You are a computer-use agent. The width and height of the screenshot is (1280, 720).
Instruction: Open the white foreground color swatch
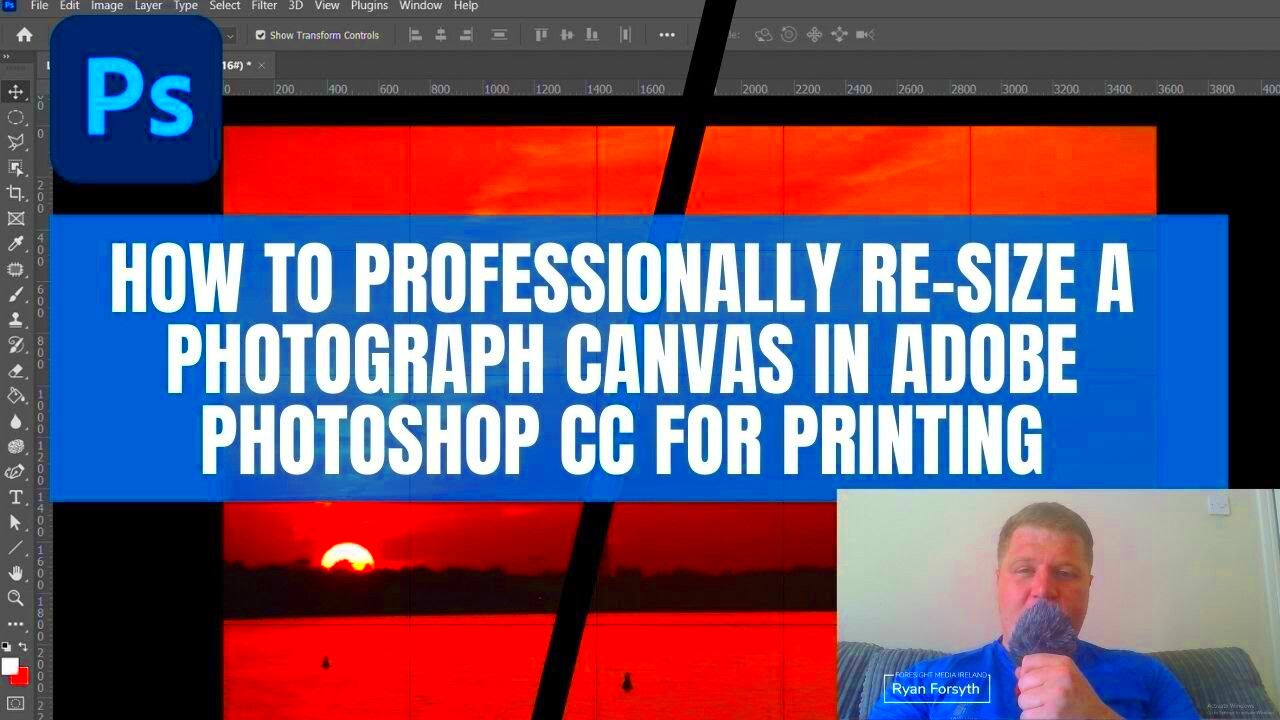(10, 666)
